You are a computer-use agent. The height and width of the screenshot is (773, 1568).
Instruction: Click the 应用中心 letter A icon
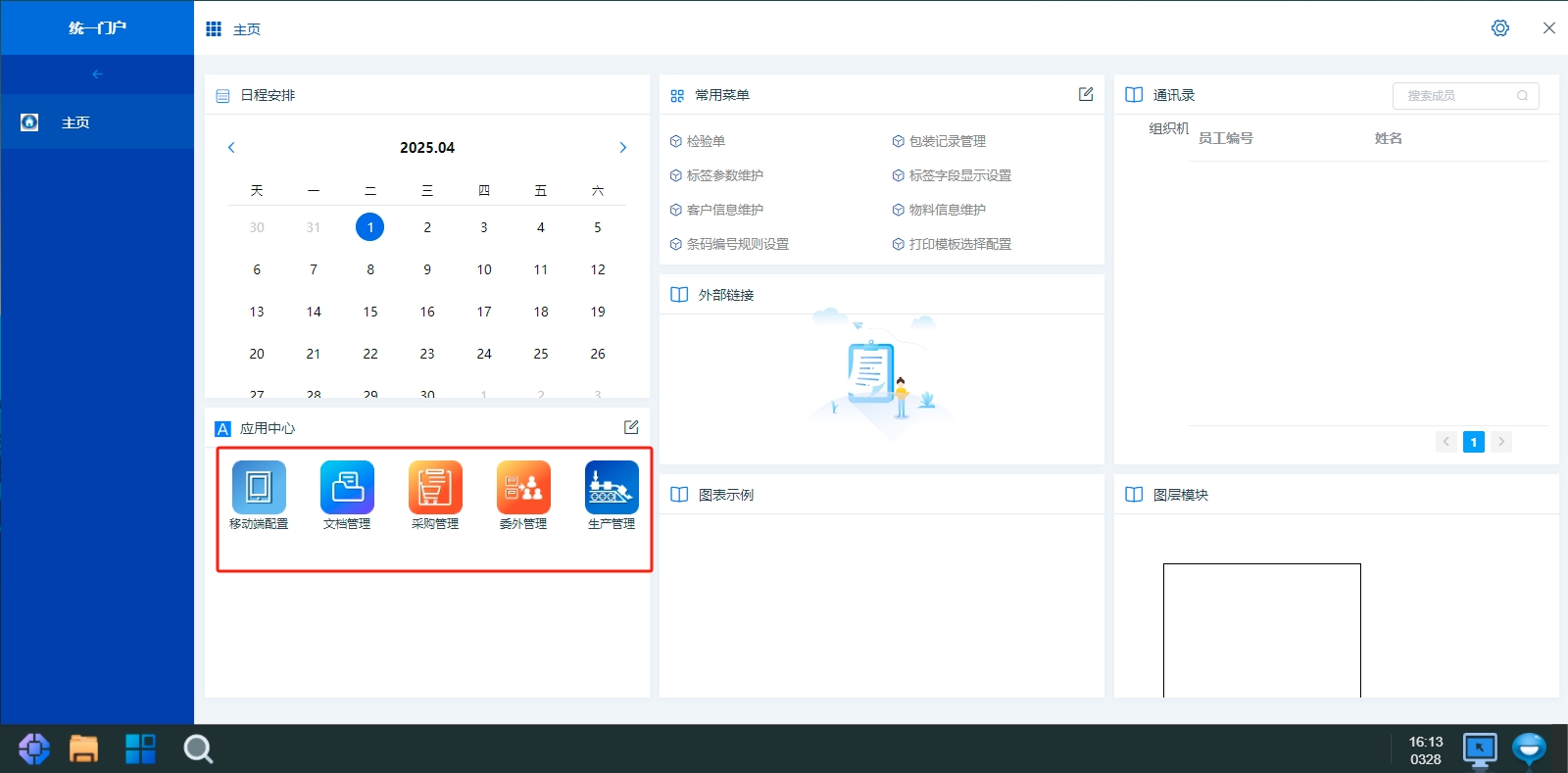click(x=222, y=428)
